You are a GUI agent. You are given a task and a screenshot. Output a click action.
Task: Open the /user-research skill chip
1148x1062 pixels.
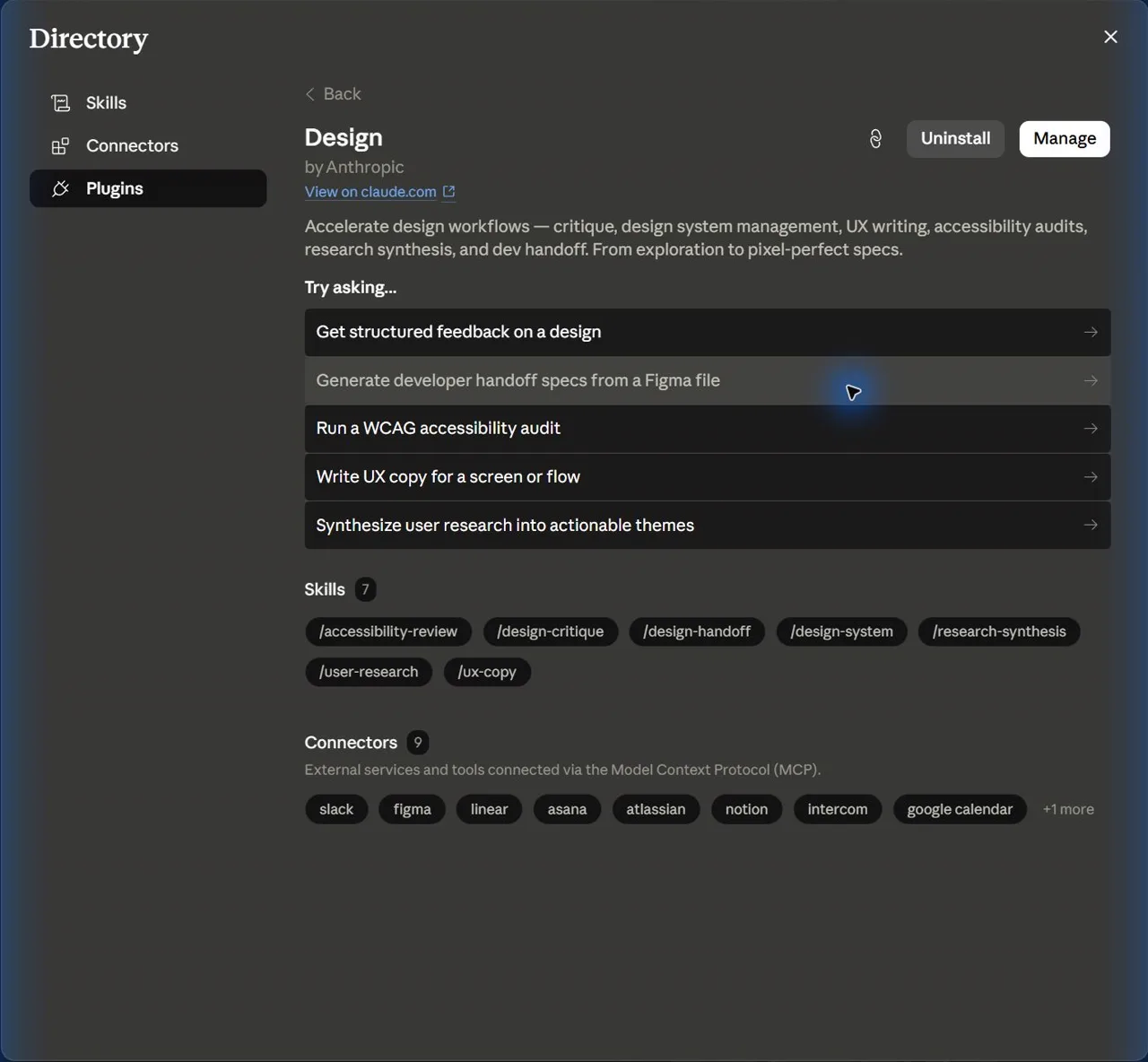369,672
